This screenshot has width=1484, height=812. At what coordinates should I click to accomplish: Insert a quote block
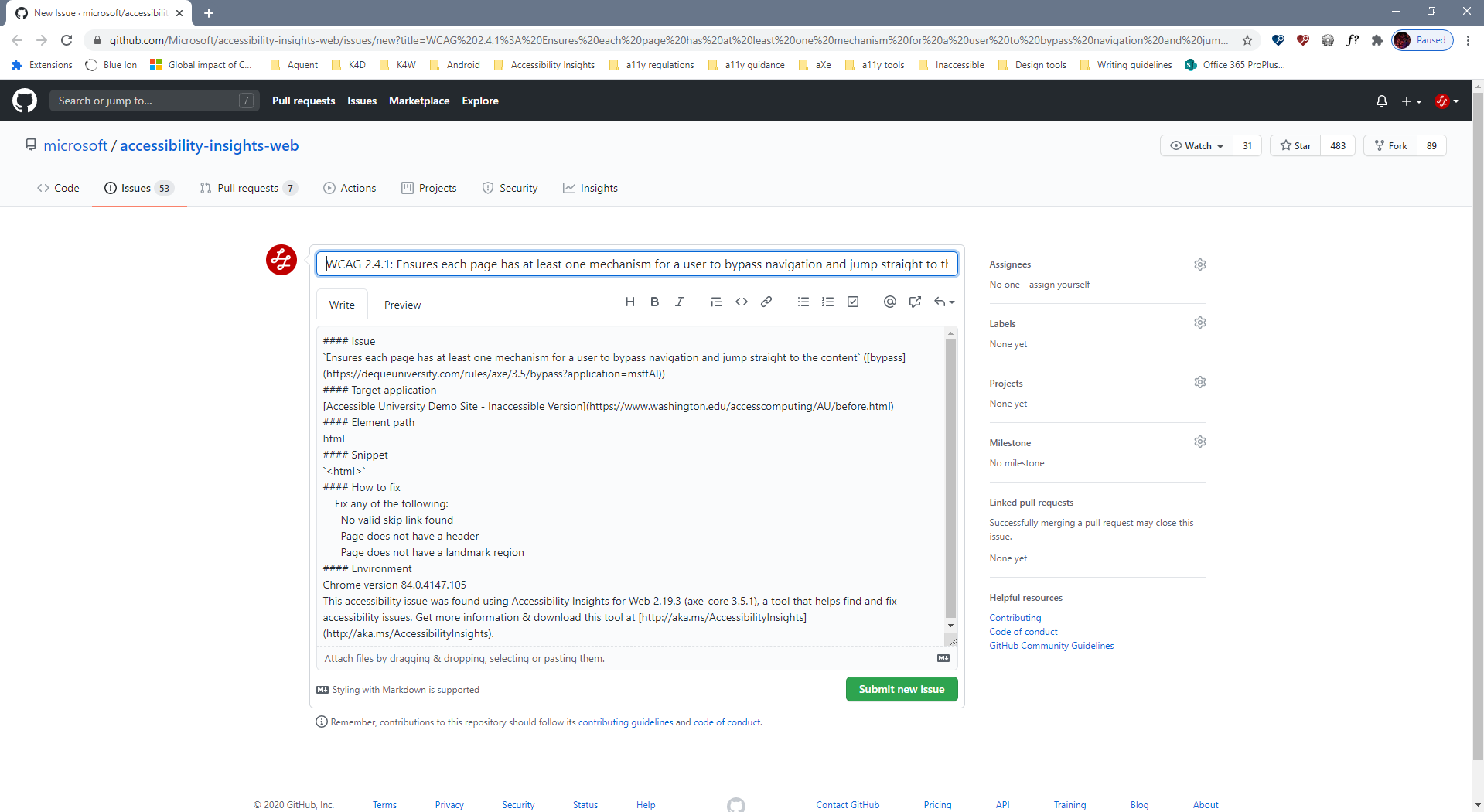716,302
